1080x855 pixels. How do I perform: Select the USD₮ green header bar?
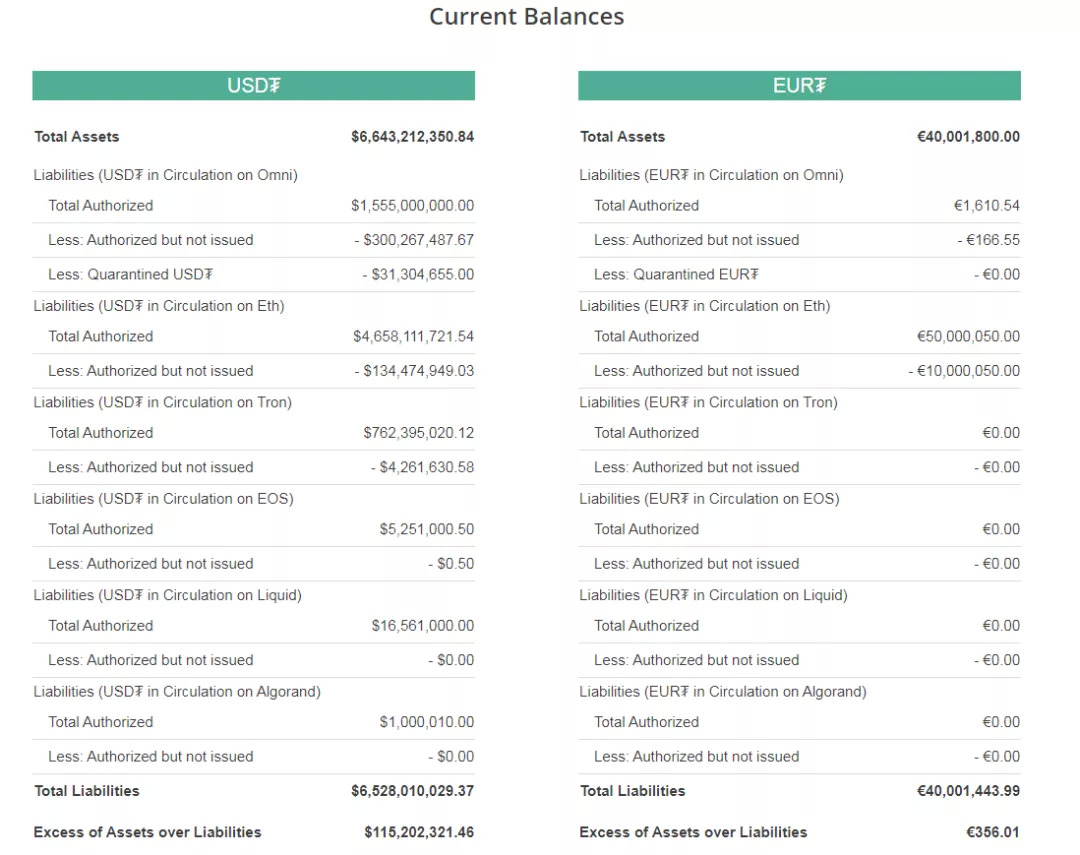tap(253, 86)
